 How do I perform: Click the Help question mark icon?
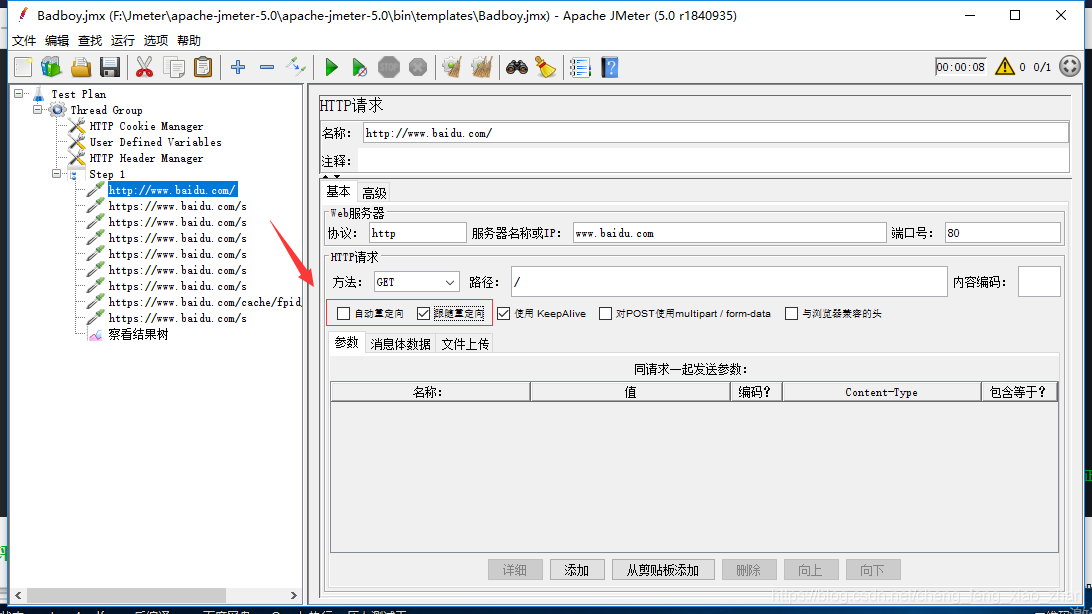click(x=609, y=68)
